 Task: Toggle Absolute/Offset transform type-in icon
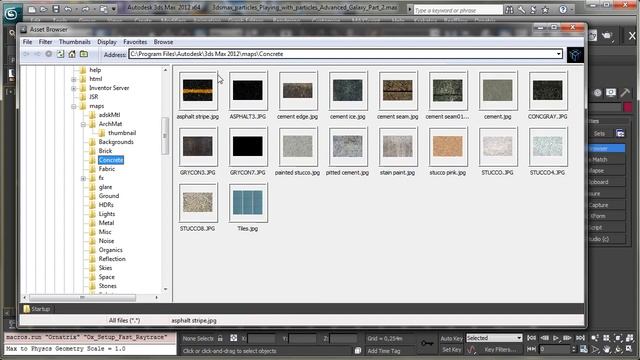[233, 338]
